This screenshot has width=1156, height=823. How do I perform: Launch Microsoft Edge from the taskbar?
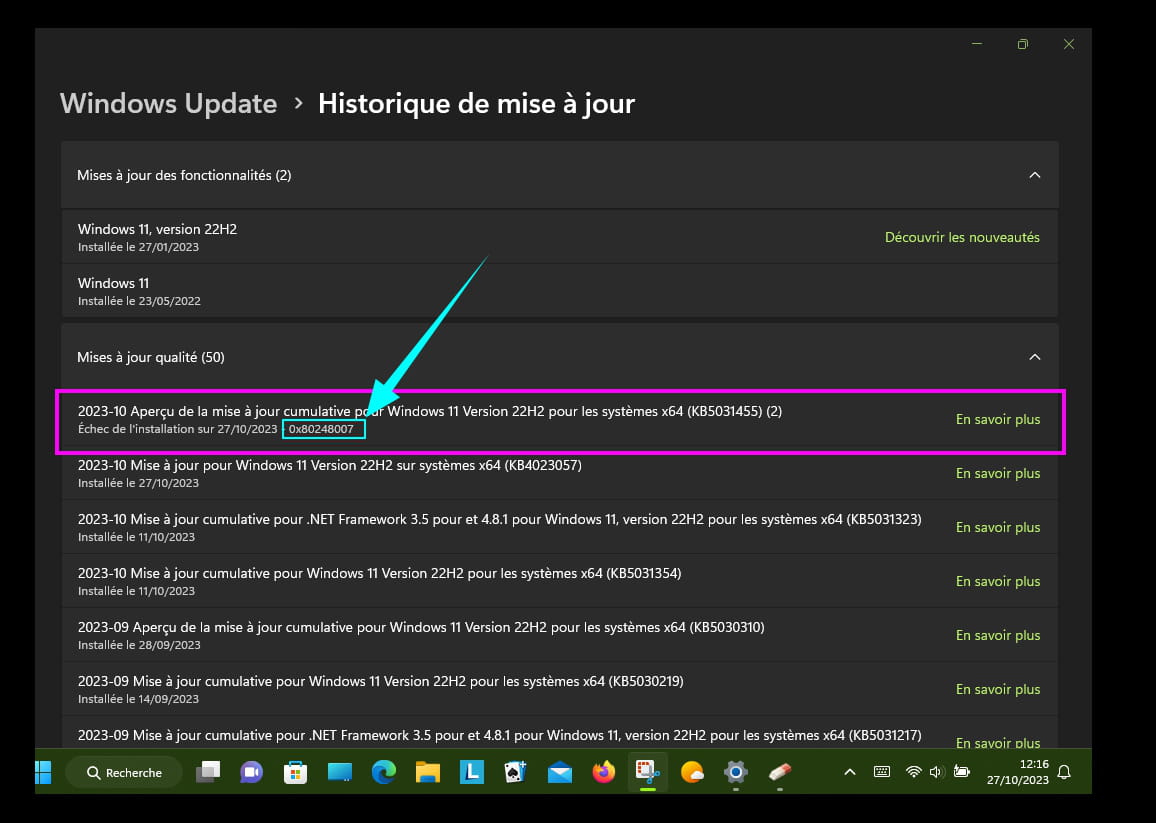pyautogui.click(x=383, y=772)
